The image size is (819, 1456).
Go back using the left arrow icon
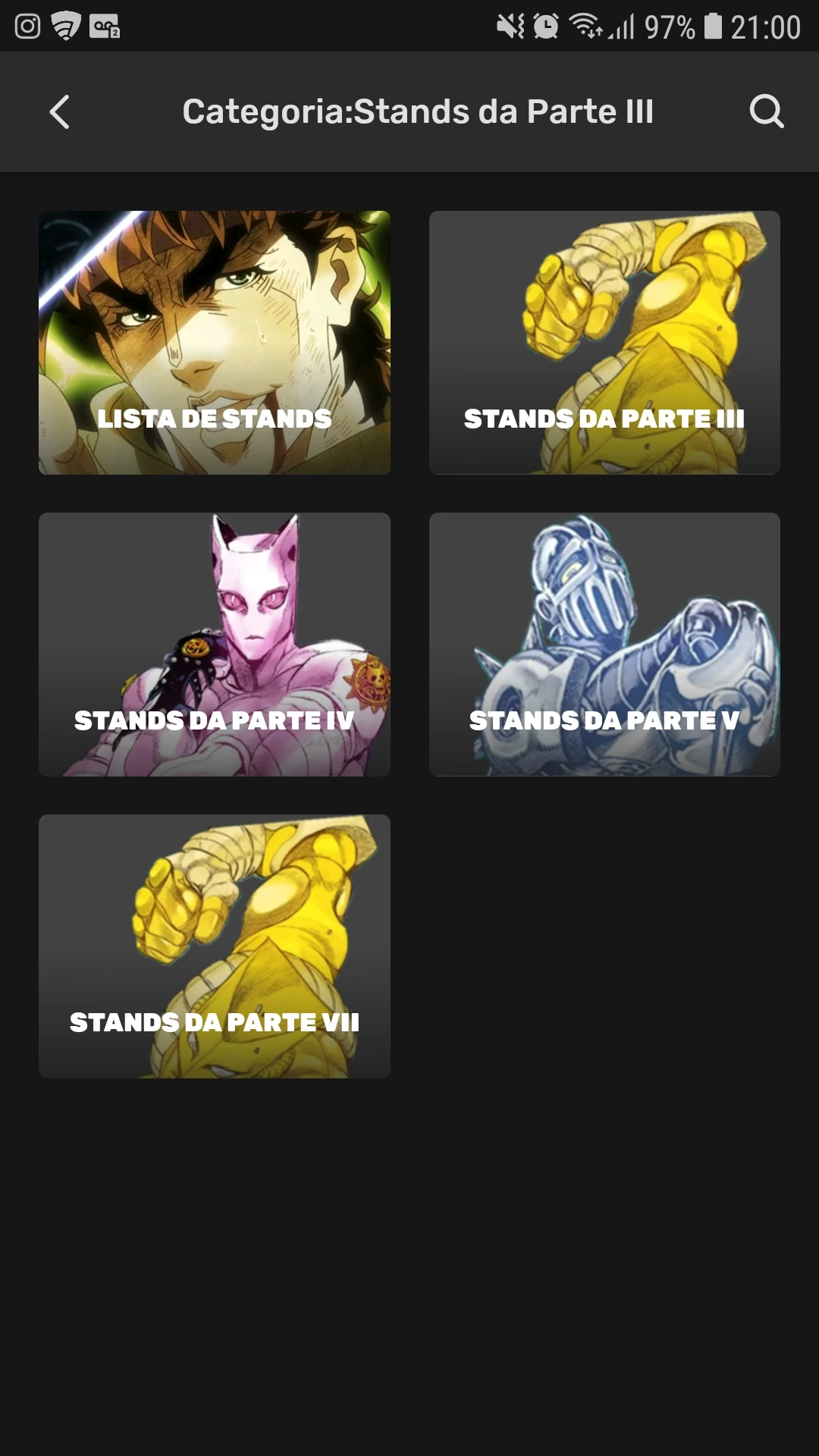click(59, 112)
